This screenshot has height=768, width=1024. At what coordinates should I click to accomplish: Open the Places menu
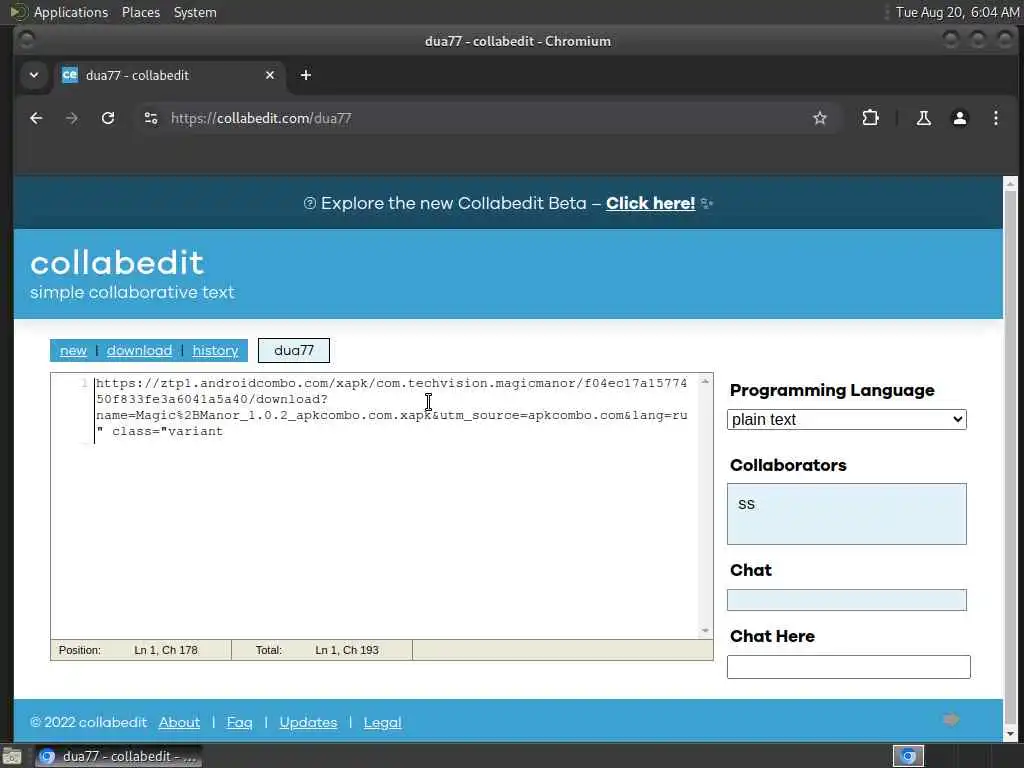tap(140, 12)
